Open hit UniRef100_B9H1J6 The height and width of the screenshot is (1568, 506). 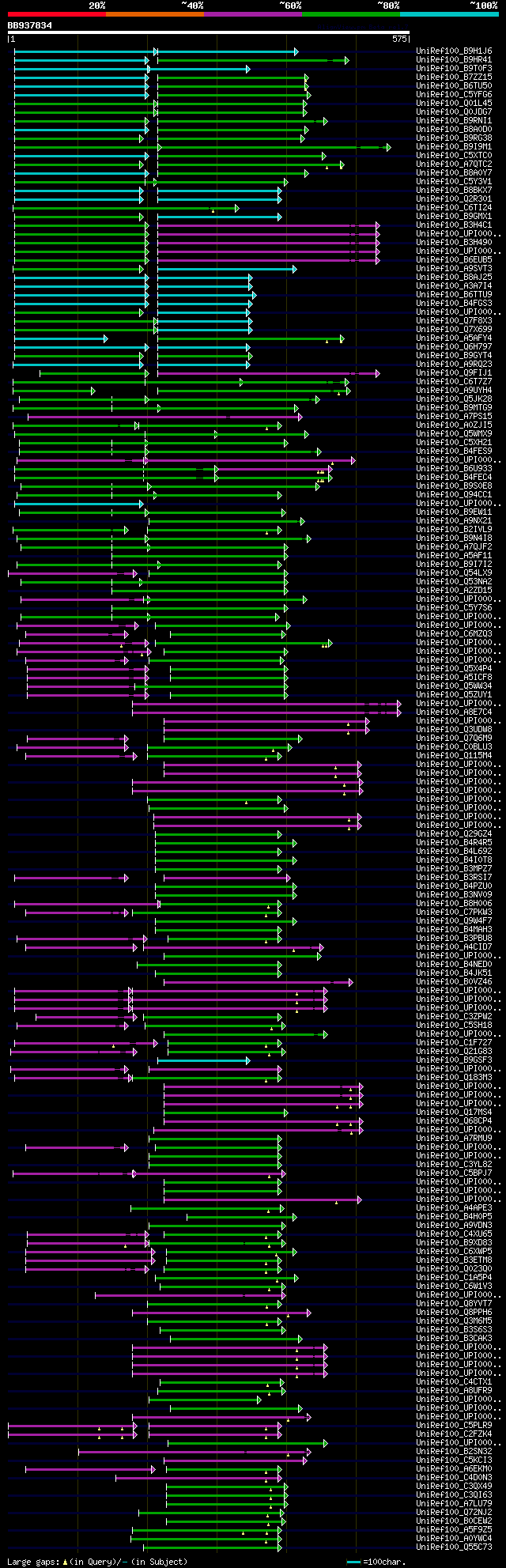pyautogui.click(x=454, y=51)
